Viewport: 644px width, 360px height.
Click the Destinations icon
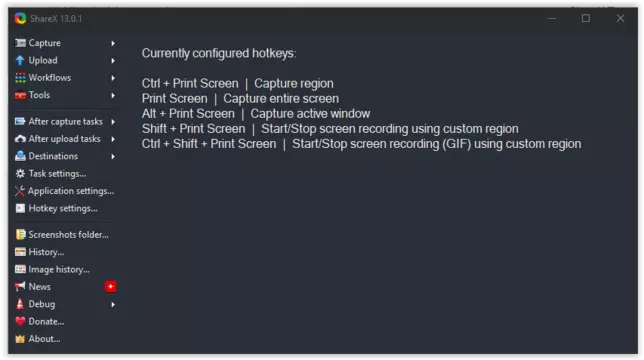(x=20, y=156)
